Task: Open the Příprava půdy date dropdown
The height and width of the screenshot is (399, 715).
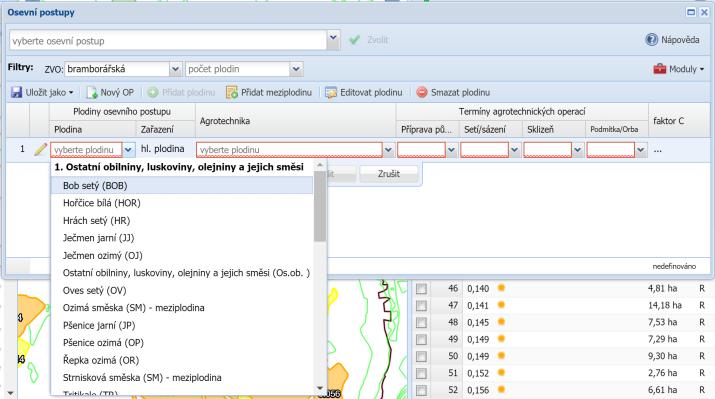Action: (451, 150)
